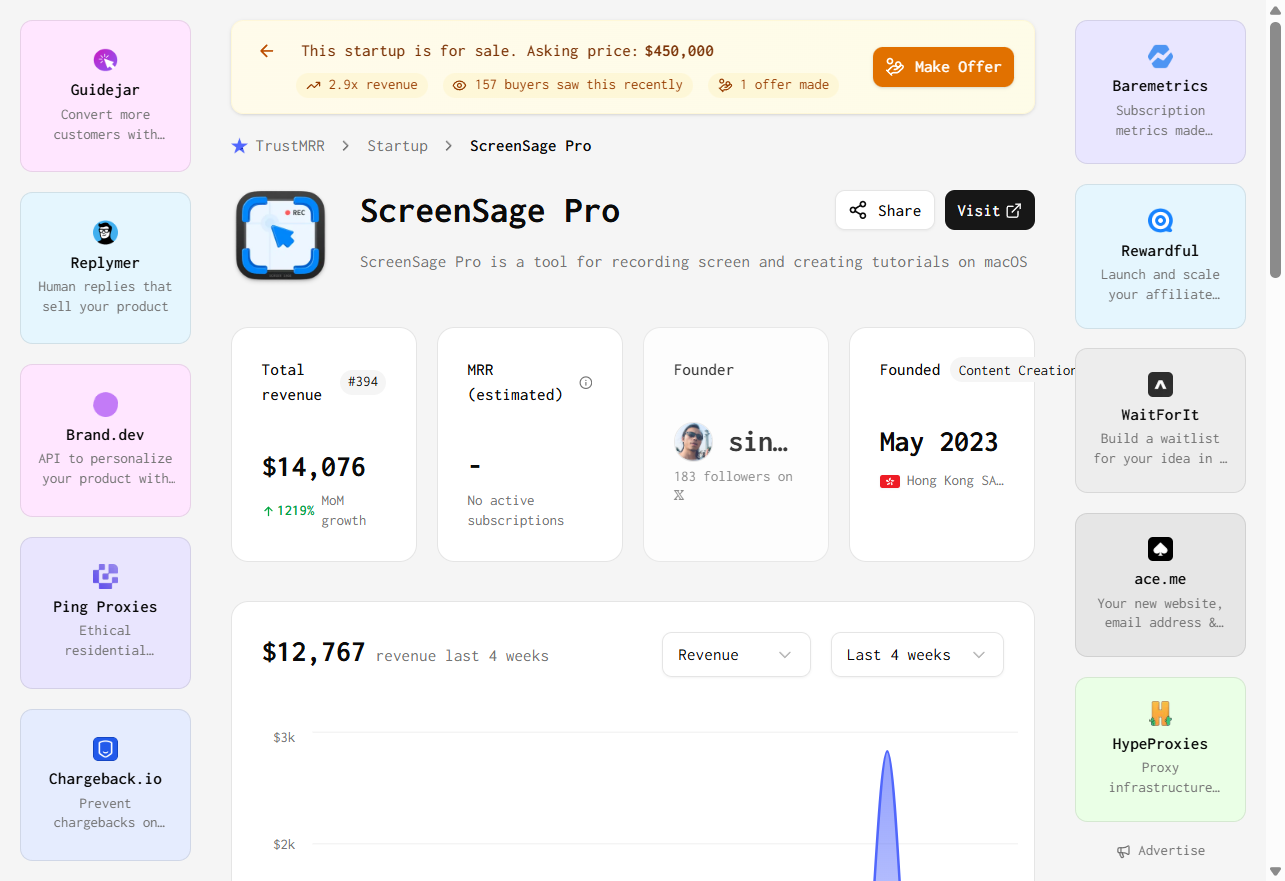Click the founder avatar photo

pos(693,441)
